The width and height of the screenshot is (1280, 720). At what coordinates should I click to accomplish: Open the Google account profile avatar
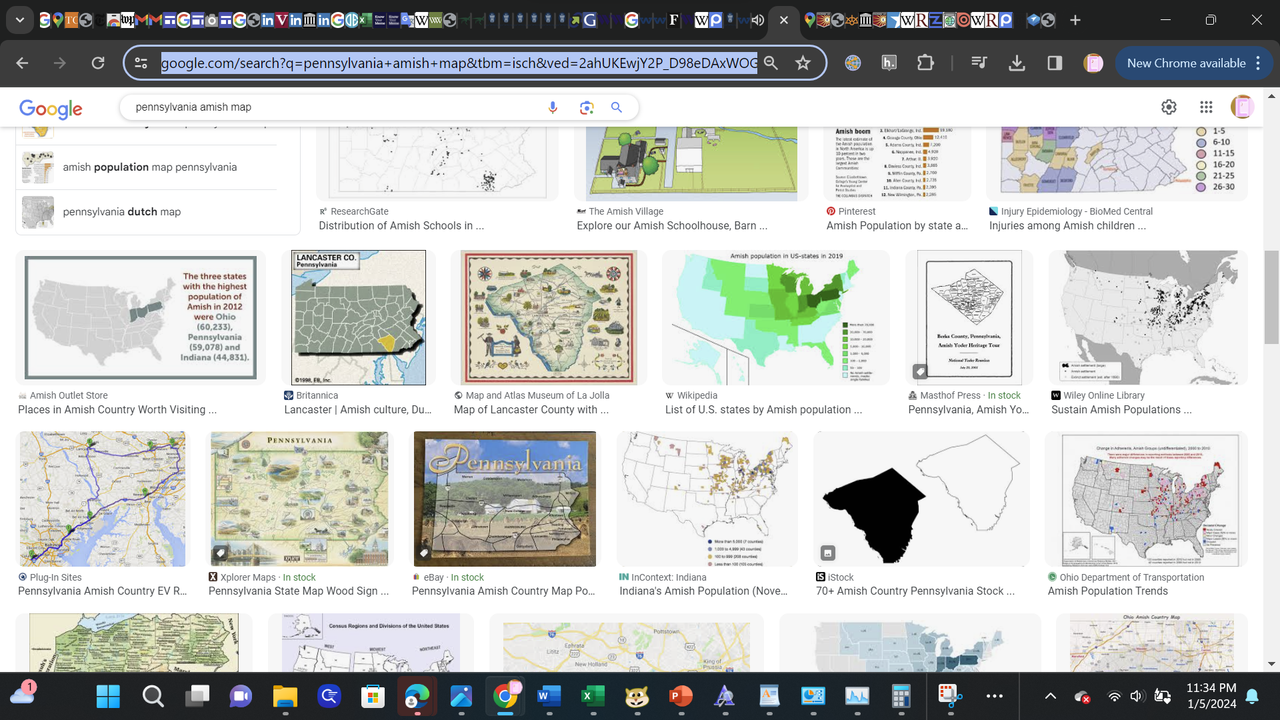coord(1242,107)
